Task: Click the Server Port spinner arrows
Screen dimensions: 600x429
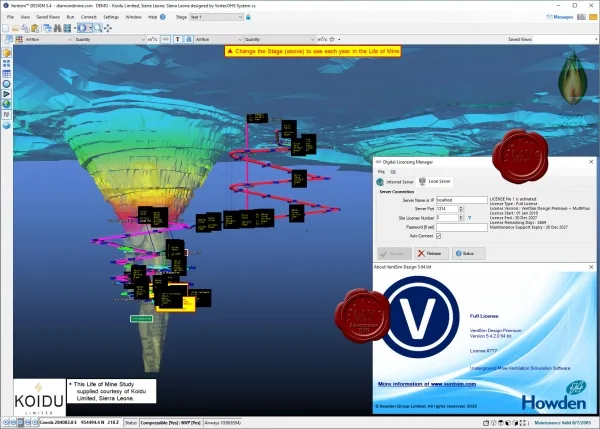Action: 461,209
